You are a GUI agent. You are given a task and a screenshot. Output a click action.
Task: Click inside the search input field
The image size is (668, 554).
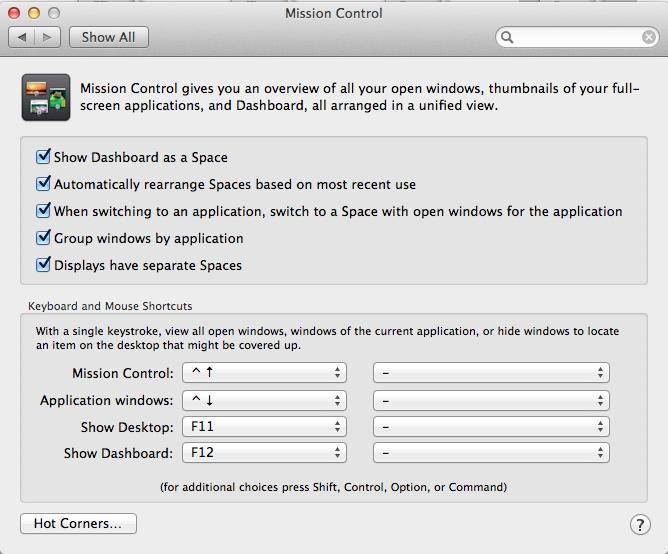(577, 38)
